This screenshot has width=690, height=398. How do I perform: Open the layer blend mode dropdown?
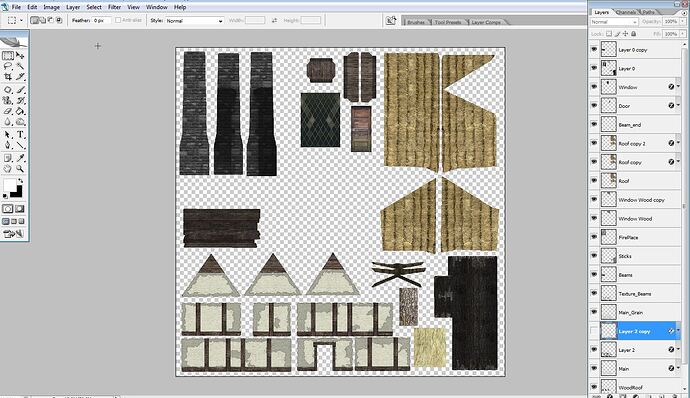coord(614,22)
